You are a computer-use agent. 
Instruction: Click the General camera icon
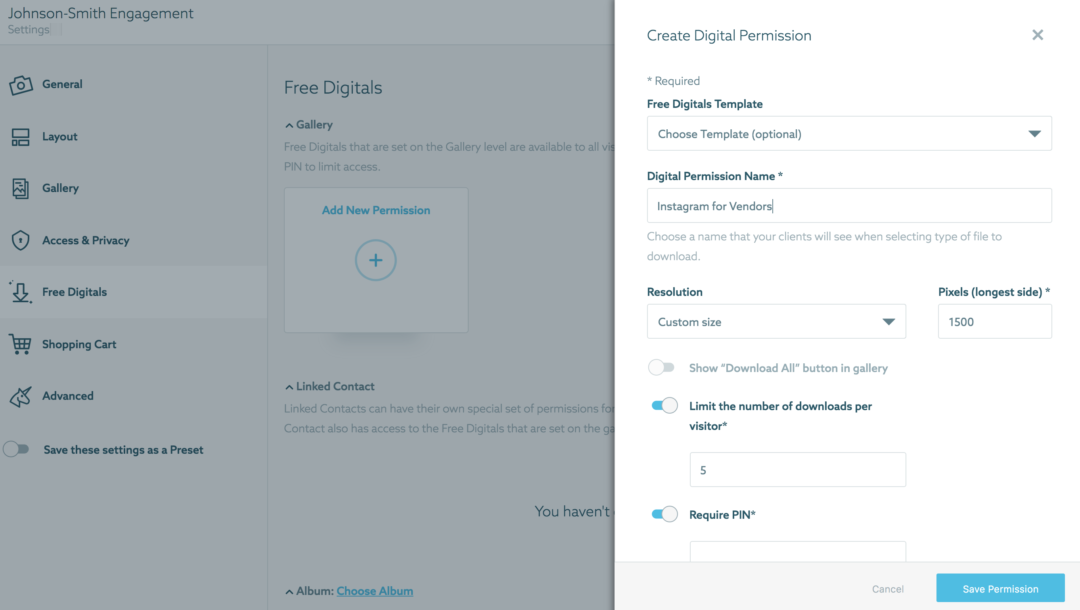21,85
